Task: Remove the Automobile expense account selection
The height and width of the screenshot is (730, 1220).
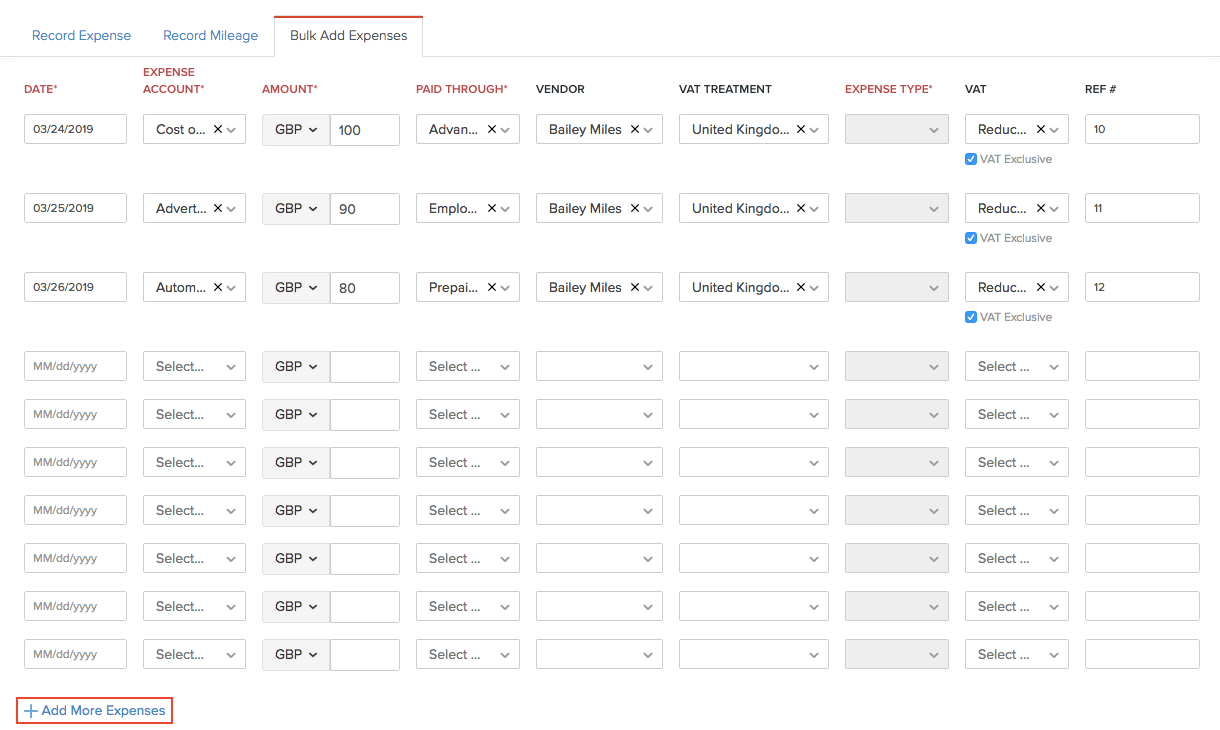Action: [x=217, y=288]
